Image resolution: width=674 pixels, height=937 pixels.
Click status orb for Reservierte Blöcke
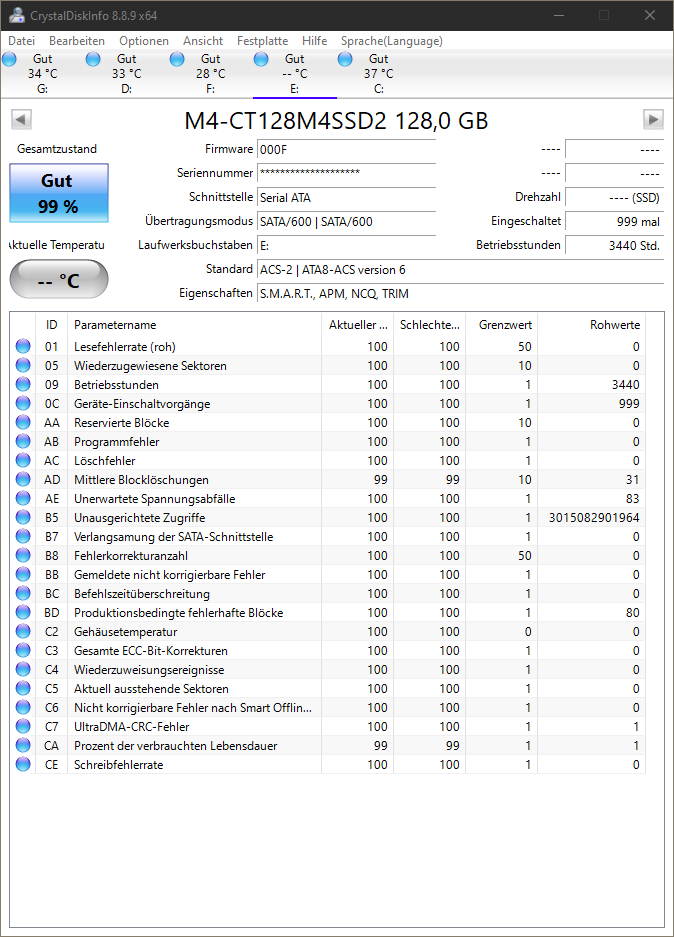(x=23, y=422)
